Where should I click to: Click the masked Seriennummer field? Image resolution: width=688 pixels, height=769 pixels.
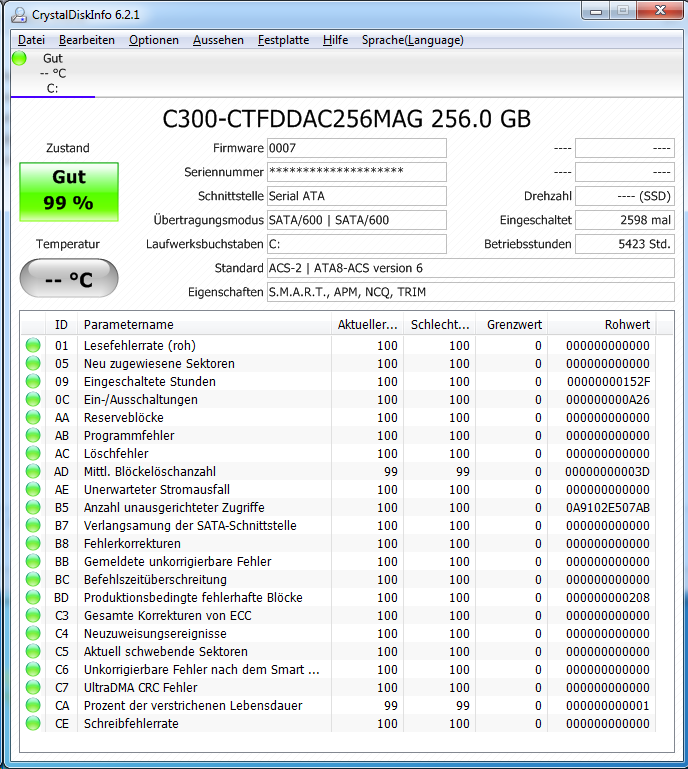pos(357,172)
